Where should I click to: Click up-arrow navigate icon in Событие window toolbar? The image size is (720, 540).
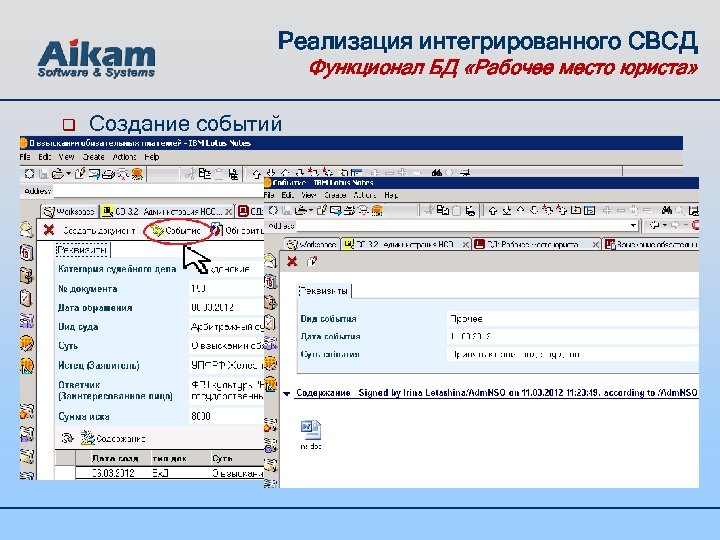point(493,211)
